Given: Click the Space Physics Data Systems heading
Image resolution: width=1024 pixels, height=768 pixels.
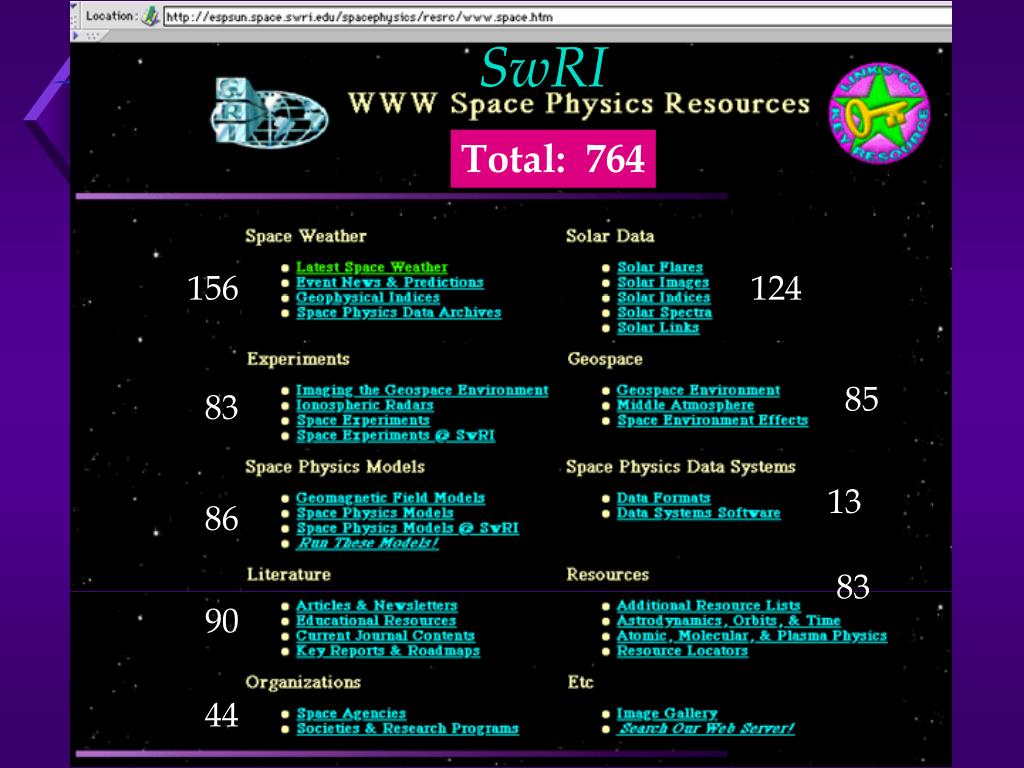Looking at the screenshot, I should pos(680,467).
